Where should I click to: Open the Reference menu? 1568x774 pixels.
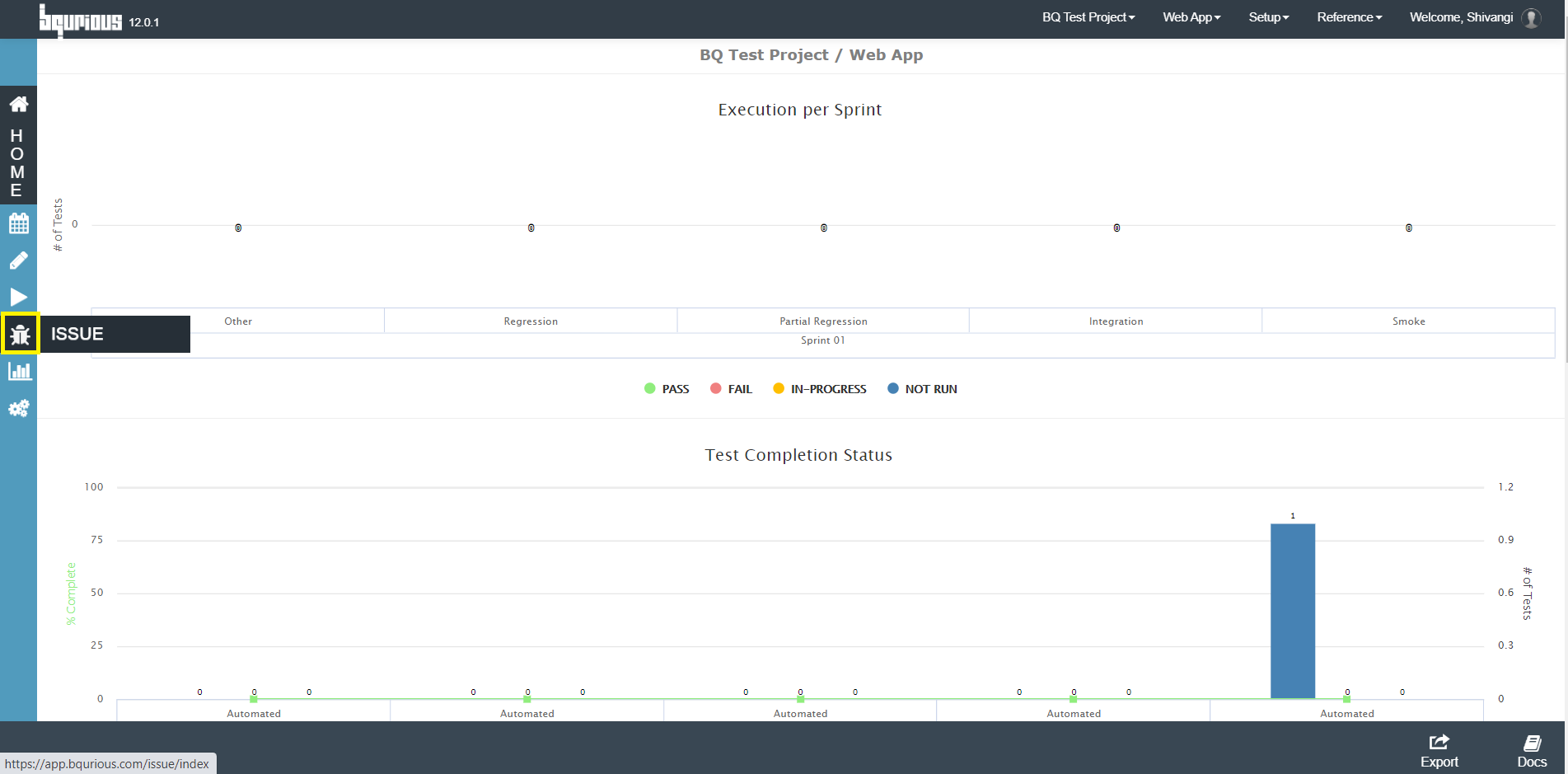tap(1350, 17)
